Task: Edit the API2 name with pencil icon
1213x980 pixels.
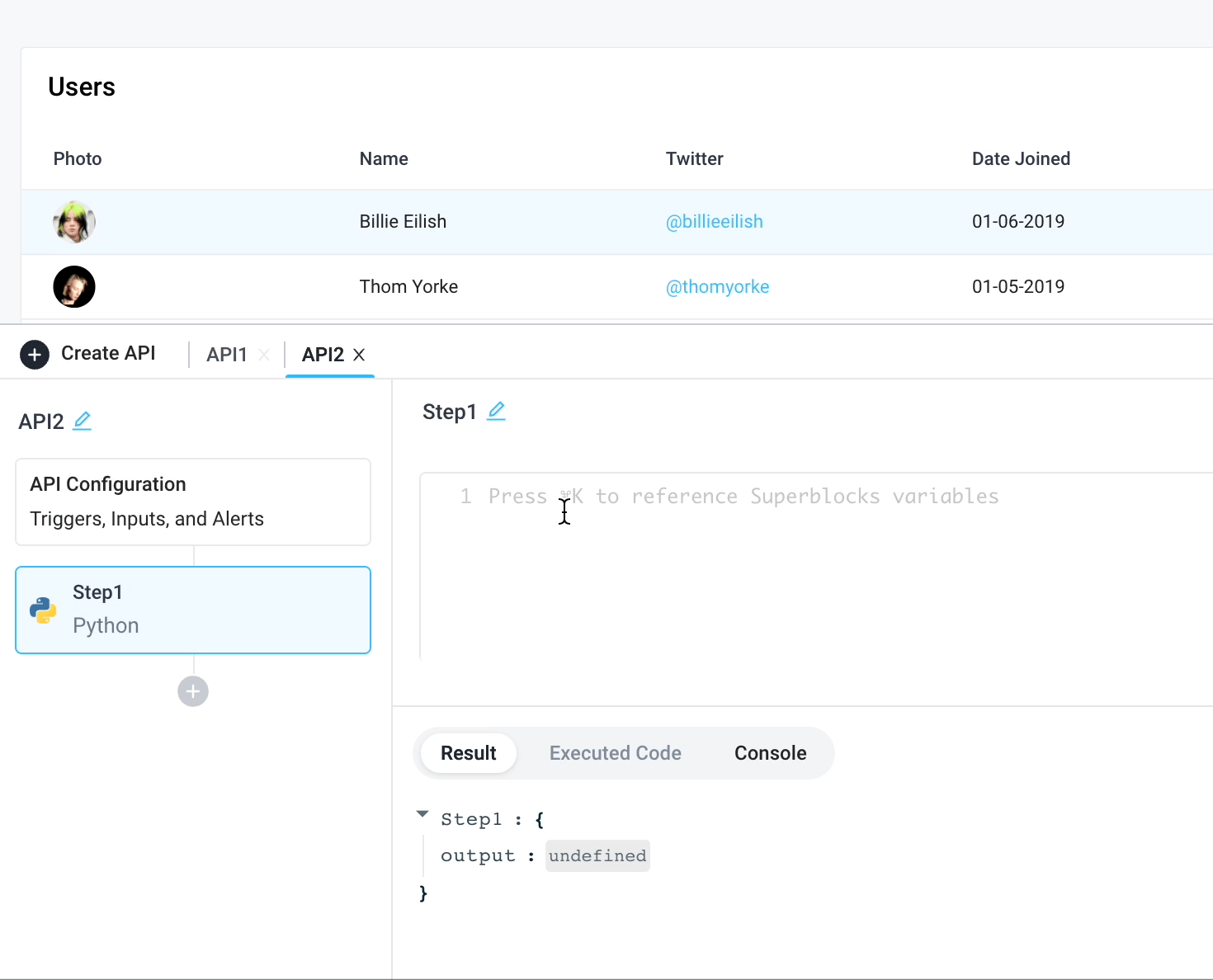Action: click(x=82, y=421)
